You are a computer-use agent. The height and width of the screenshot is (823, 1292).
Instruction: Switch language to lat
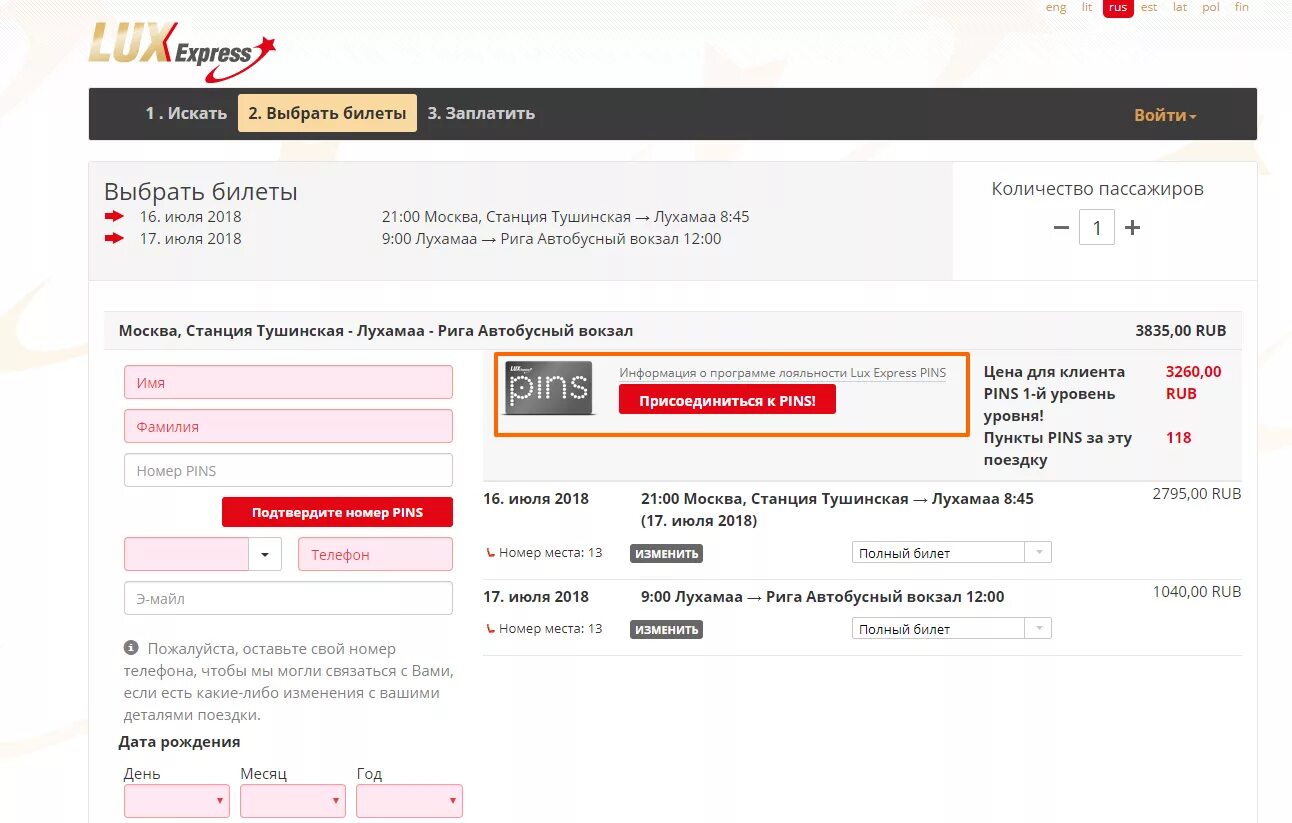point(1180,7)
